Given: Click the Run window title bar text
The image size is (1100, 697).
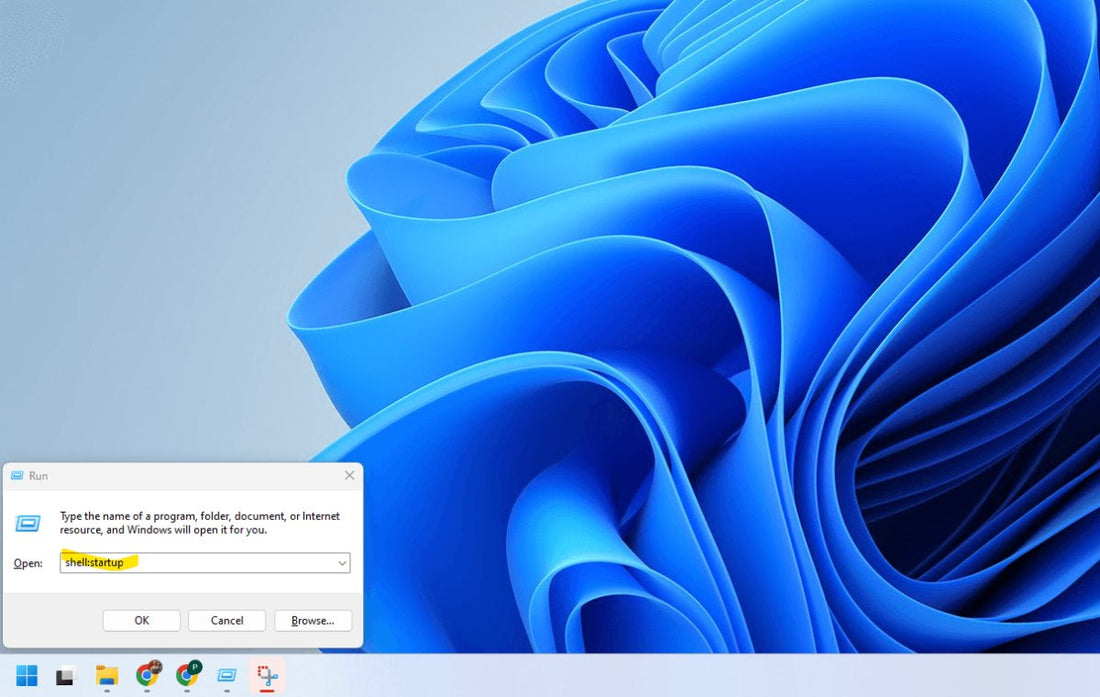Looking at the screenshot, I should click(x=40, y=475).
